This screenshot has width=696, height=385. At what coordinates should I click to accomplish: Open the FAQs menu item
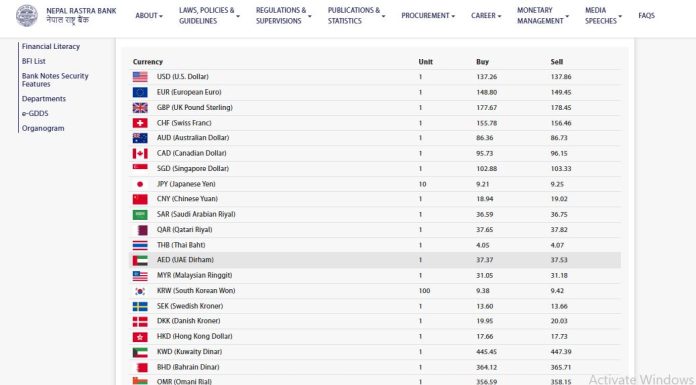pos(646,16)
